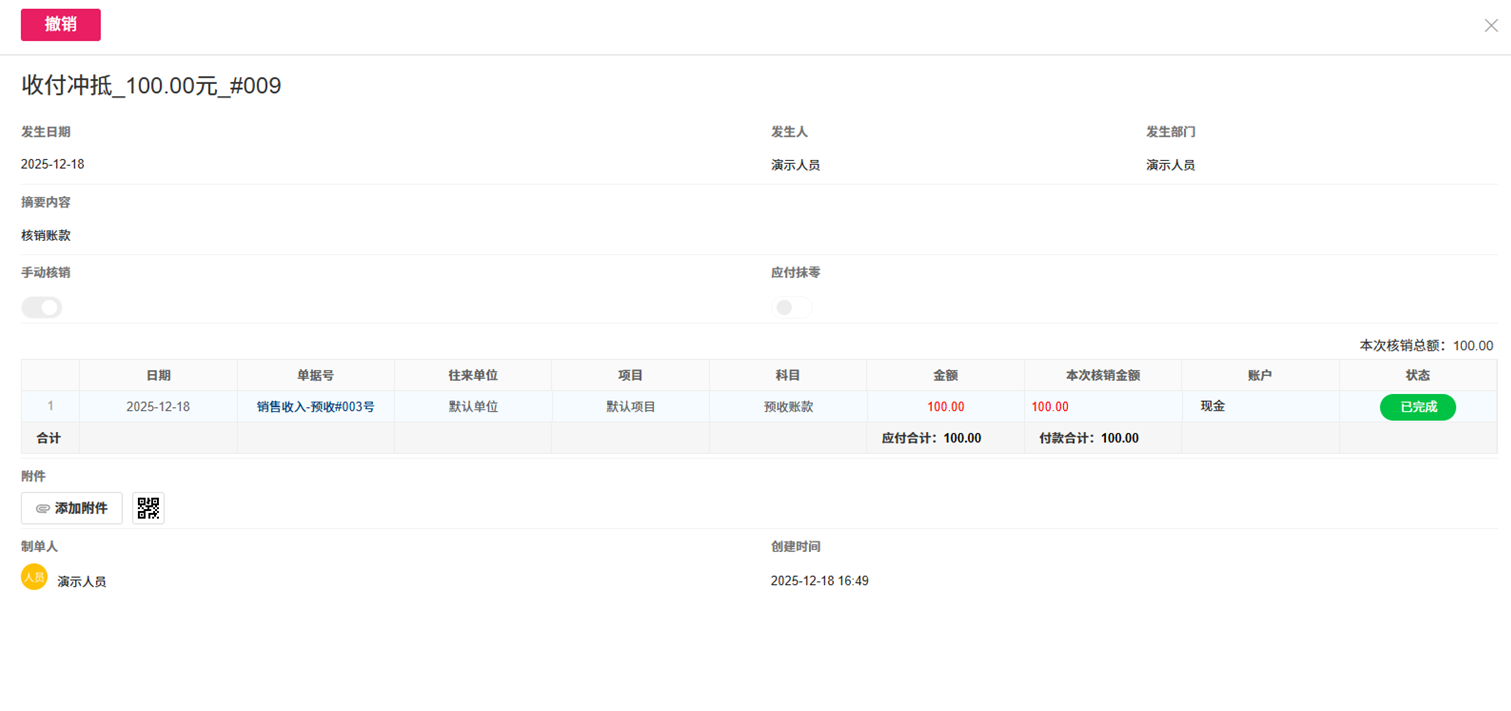Click the 预收账款 subject cell
The image size is (1511, 711).
click(x=788, y=407)
